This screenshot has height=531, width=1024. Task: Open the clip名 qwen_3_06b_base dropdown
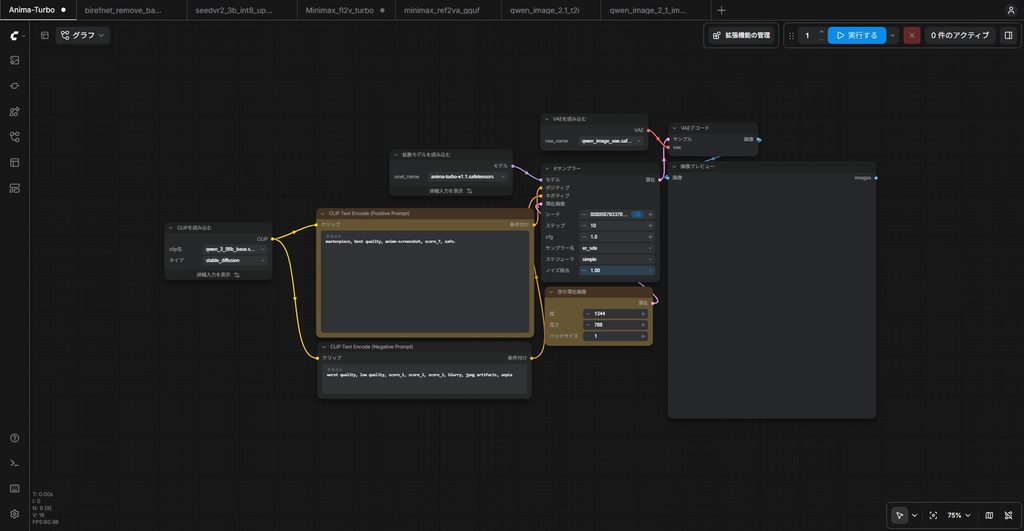[235, 249]
